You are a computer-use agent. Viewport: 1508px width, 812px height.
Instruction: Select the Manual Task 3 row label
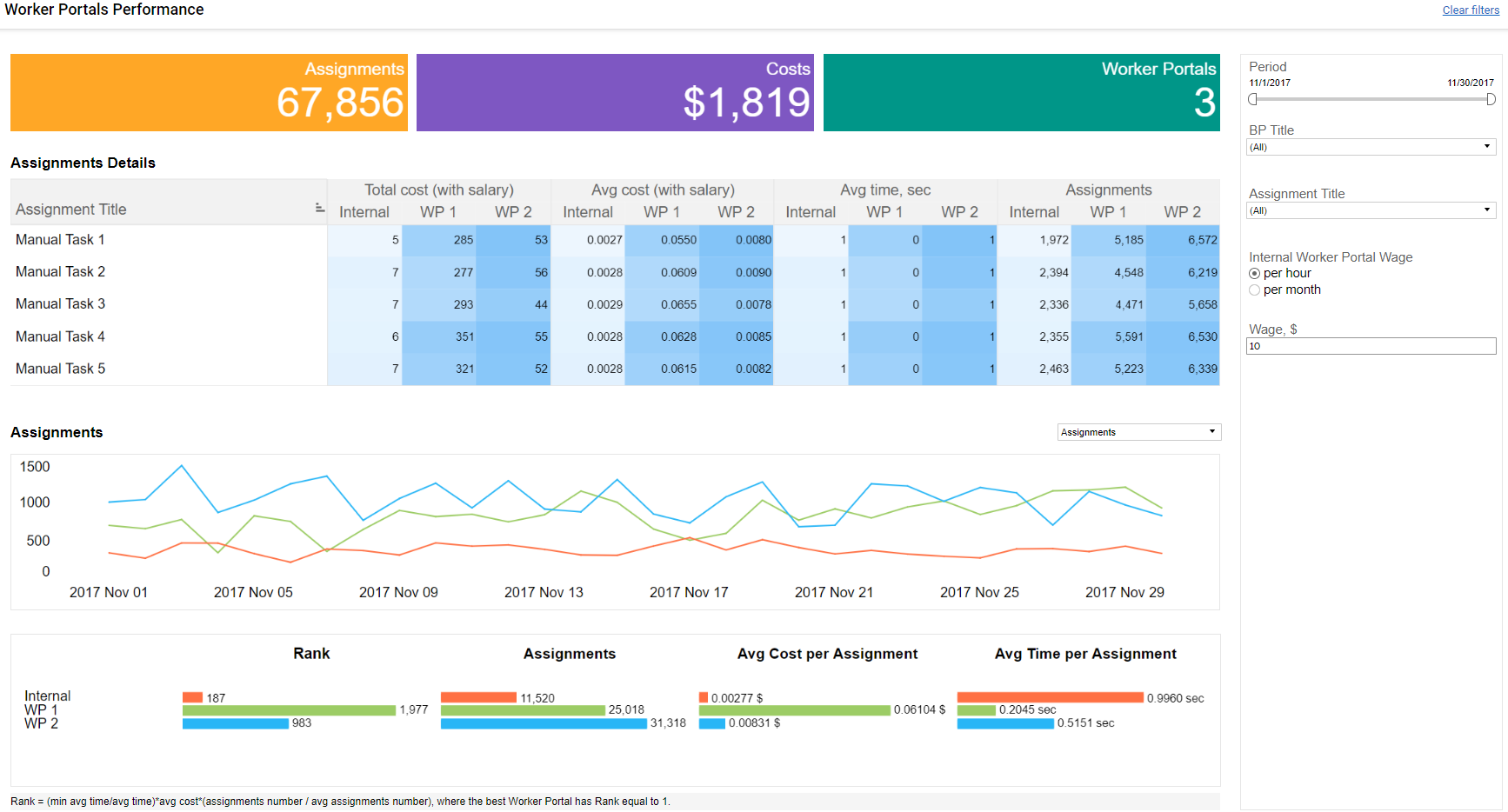(x=60, y=304)
